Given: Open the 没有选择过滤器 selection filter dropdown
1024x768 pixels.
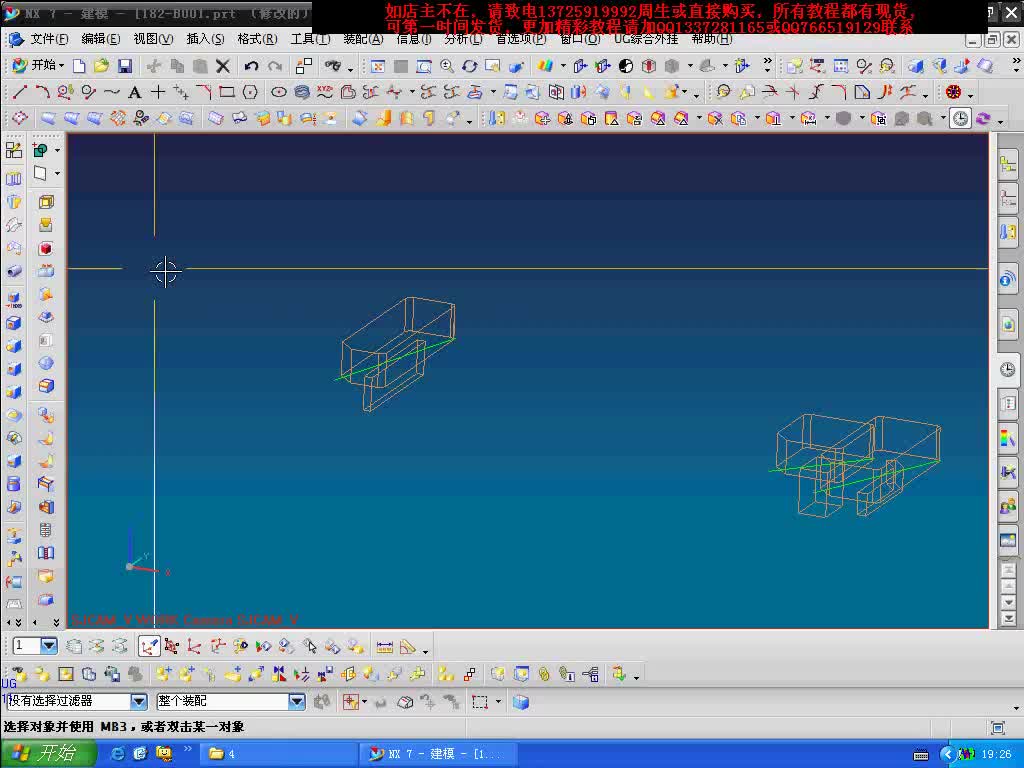Looking at the screenshot, I should click(138, 701).
